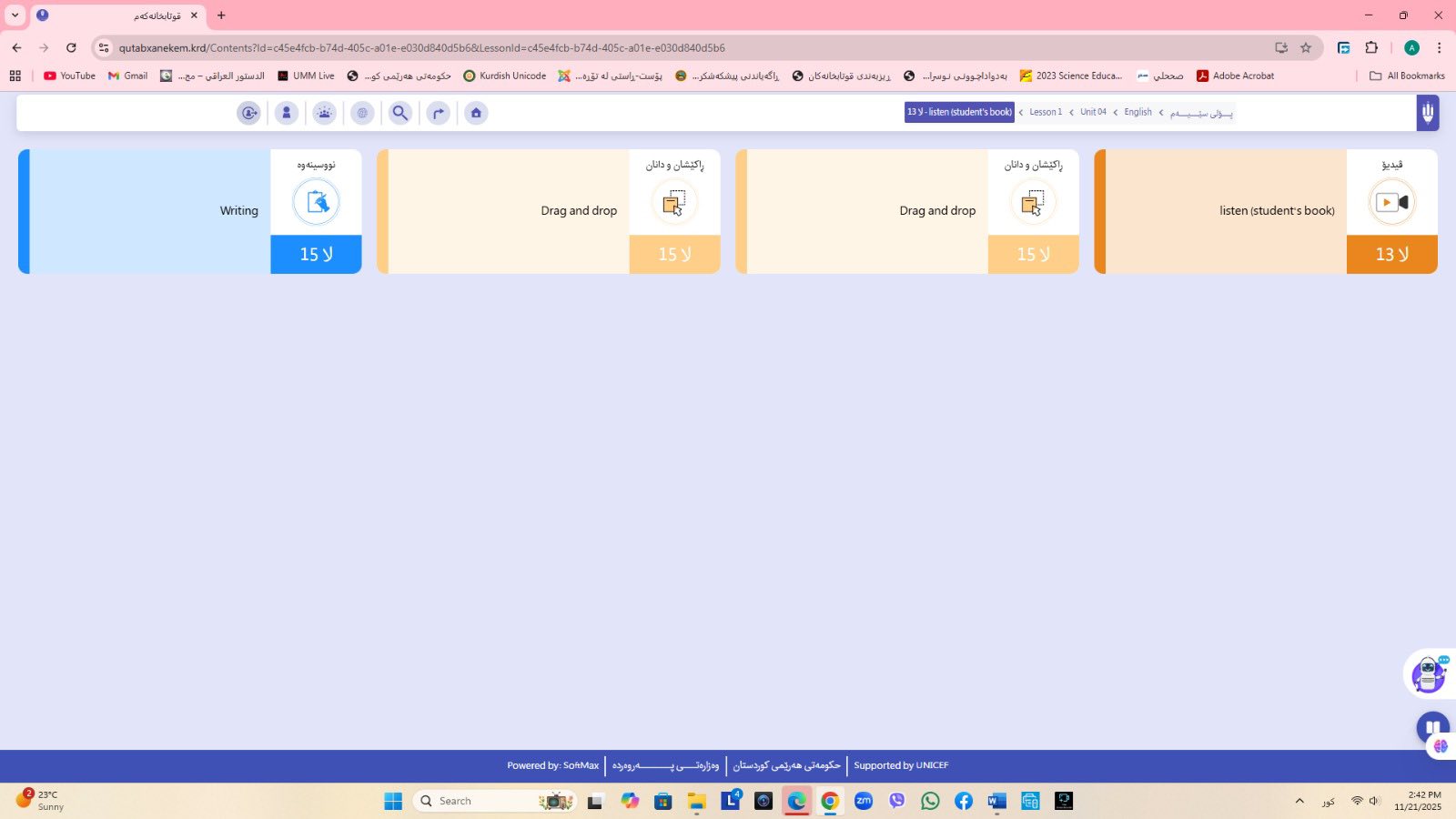Open the listen (student's book) video card
The image size is (1456, 819).
tap(1265, 211)
